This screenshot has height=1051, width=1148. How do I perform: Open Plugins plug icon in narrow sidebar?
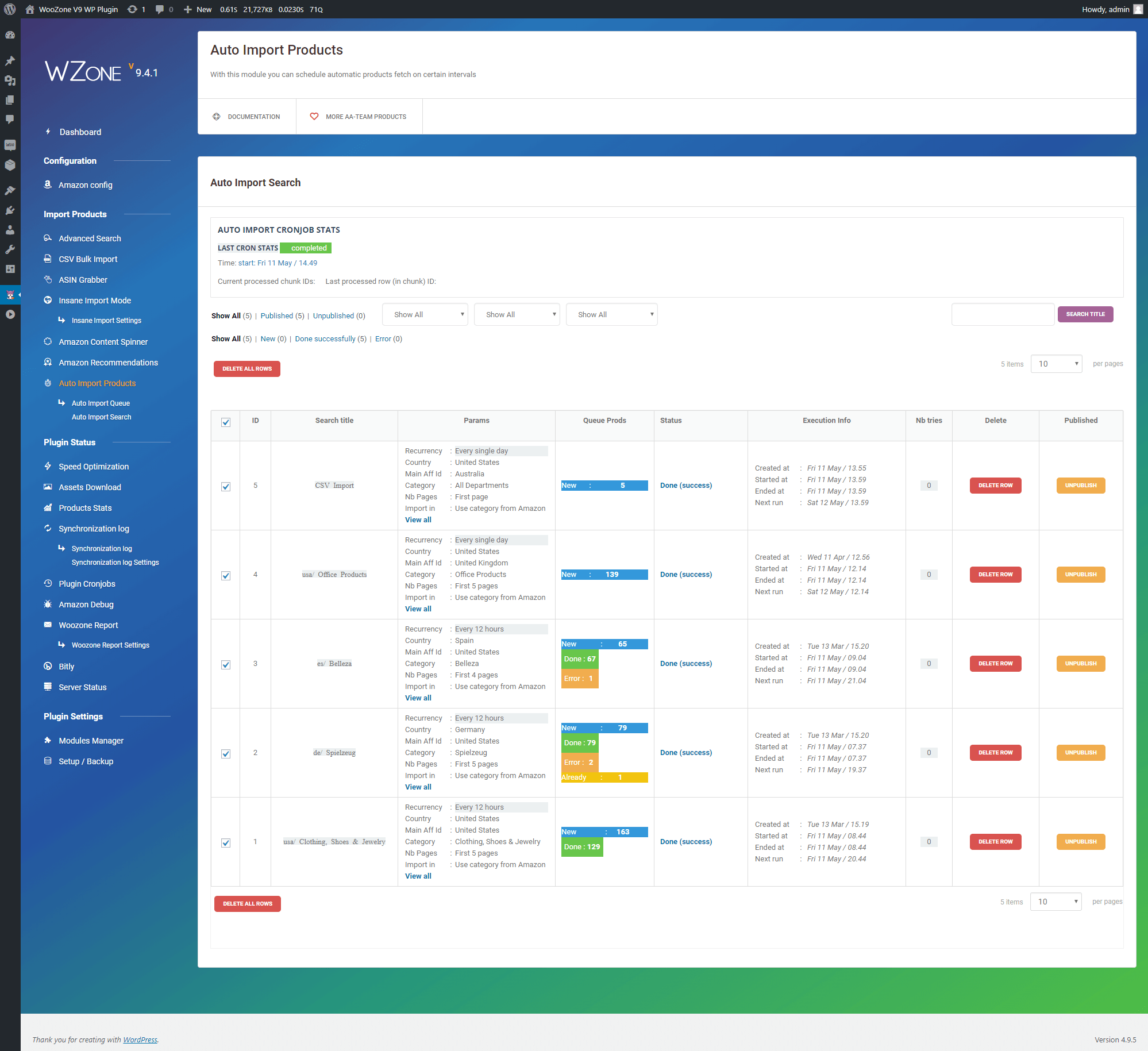click(x=10, y=210)
